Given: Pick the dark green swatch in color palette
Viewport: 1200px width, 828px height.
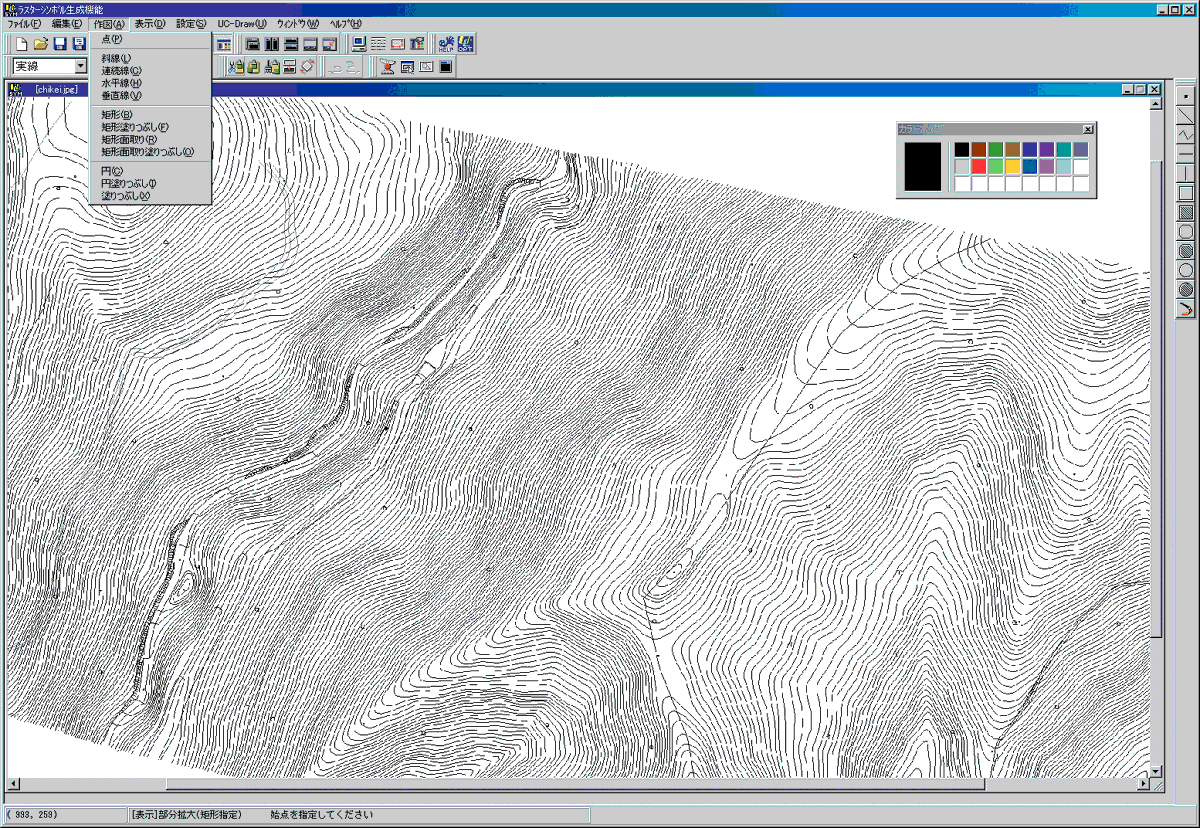Looking at the screenshot, I should point(996,149).
